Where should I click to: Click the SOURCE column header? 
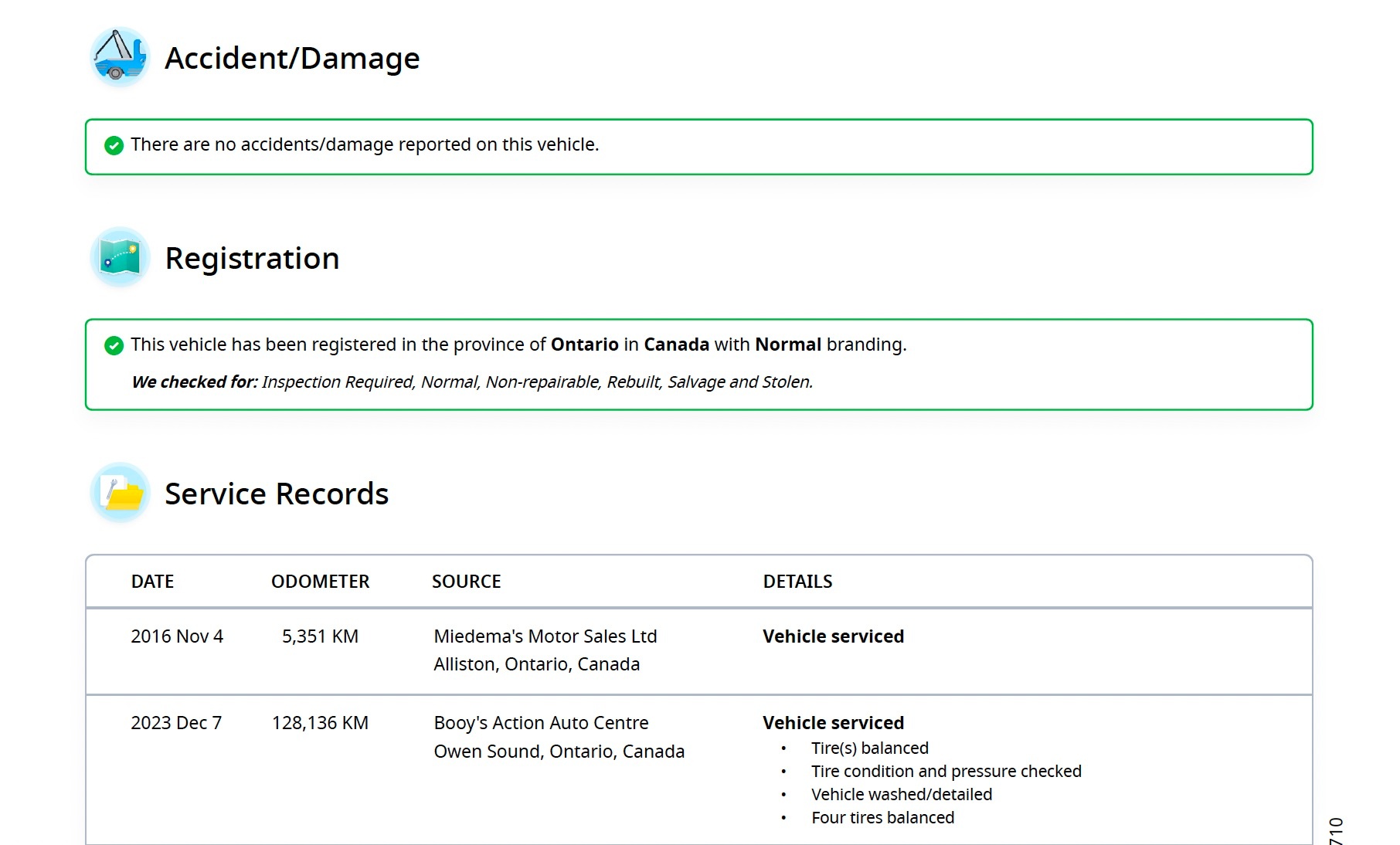(x=466, y=582)
